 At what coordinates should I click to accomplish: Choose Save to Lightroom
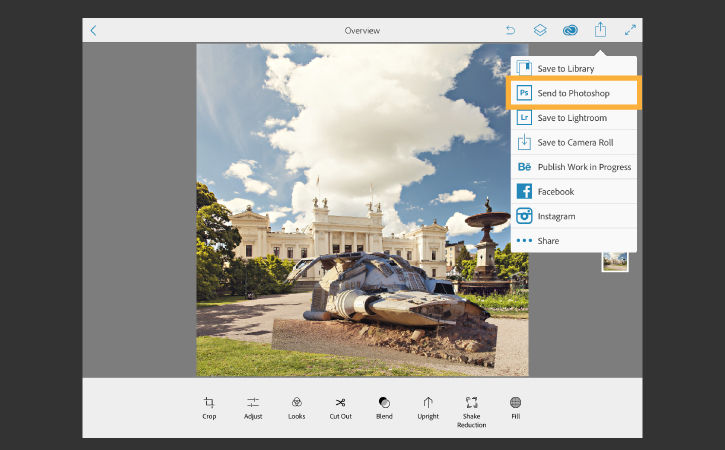tap(574, 118)
